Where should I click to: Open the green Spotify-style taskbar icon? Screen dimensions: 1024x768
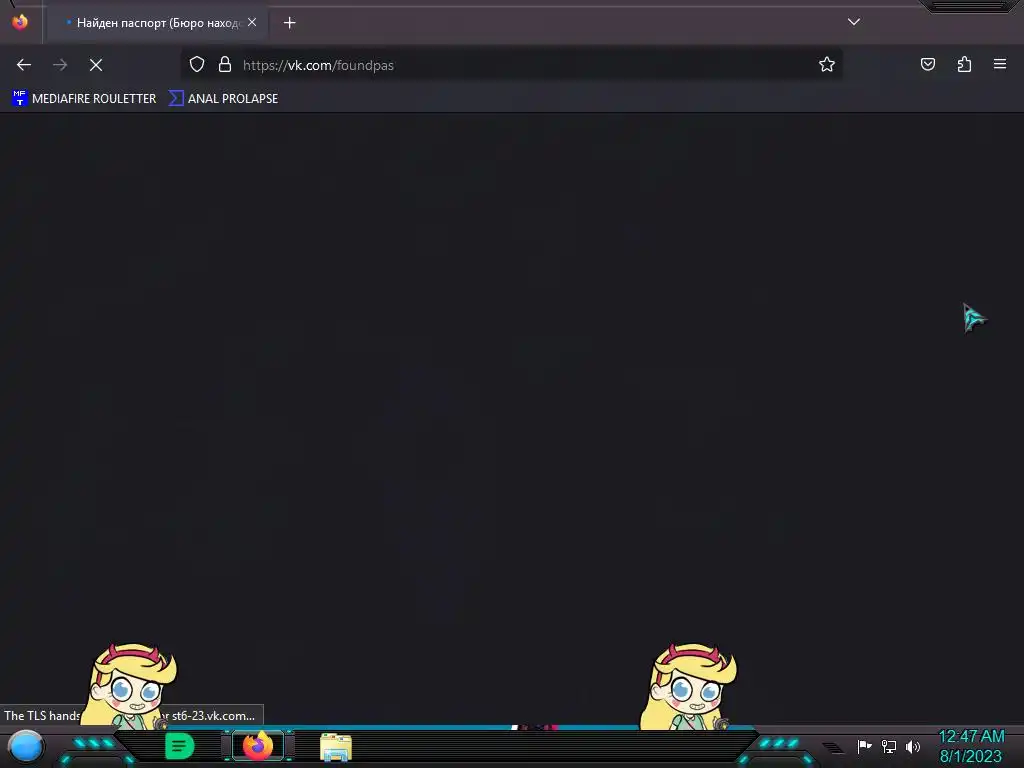(x=179, y=746)
